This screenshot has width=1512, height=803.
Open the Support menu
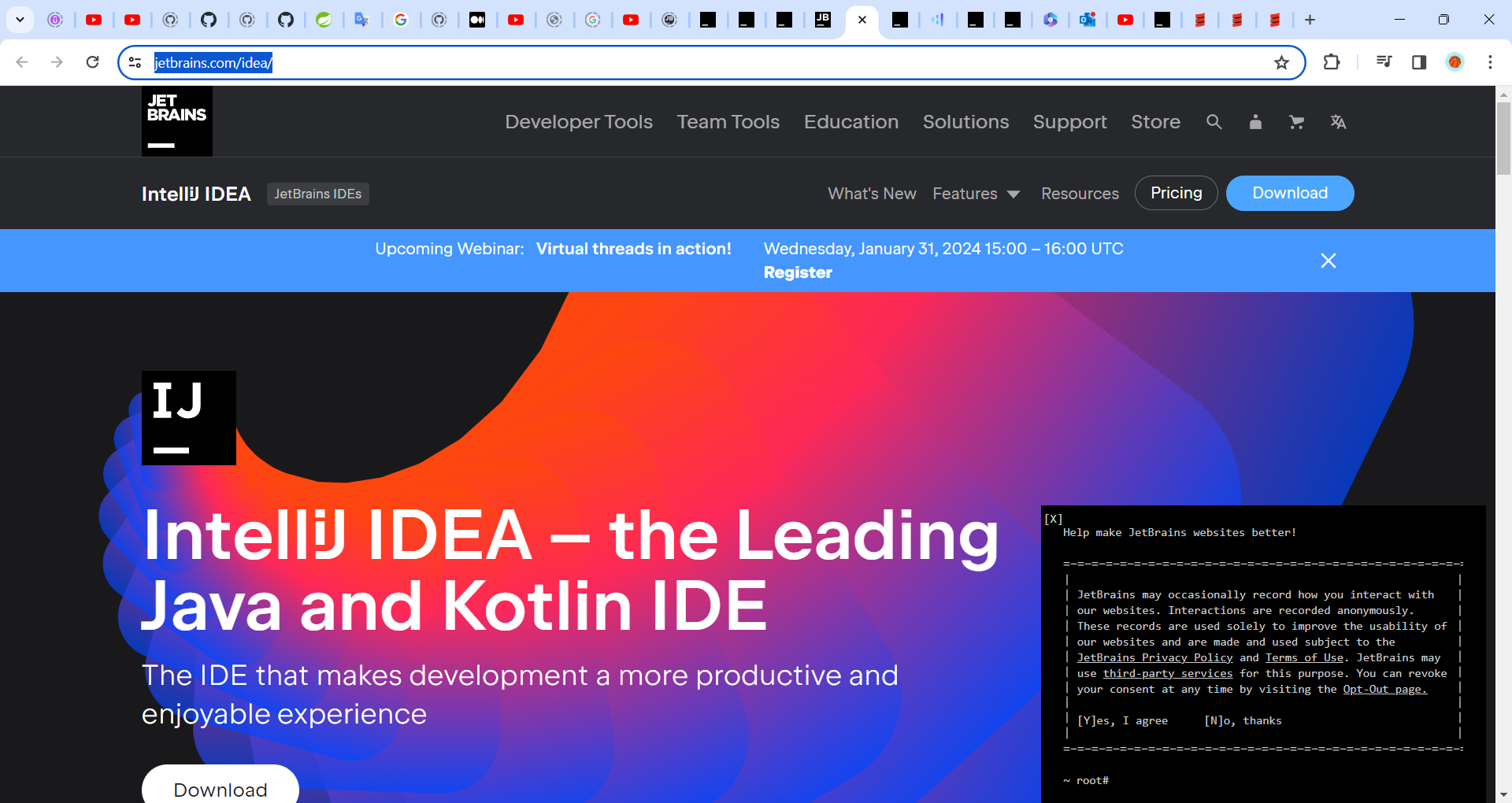1070,122
